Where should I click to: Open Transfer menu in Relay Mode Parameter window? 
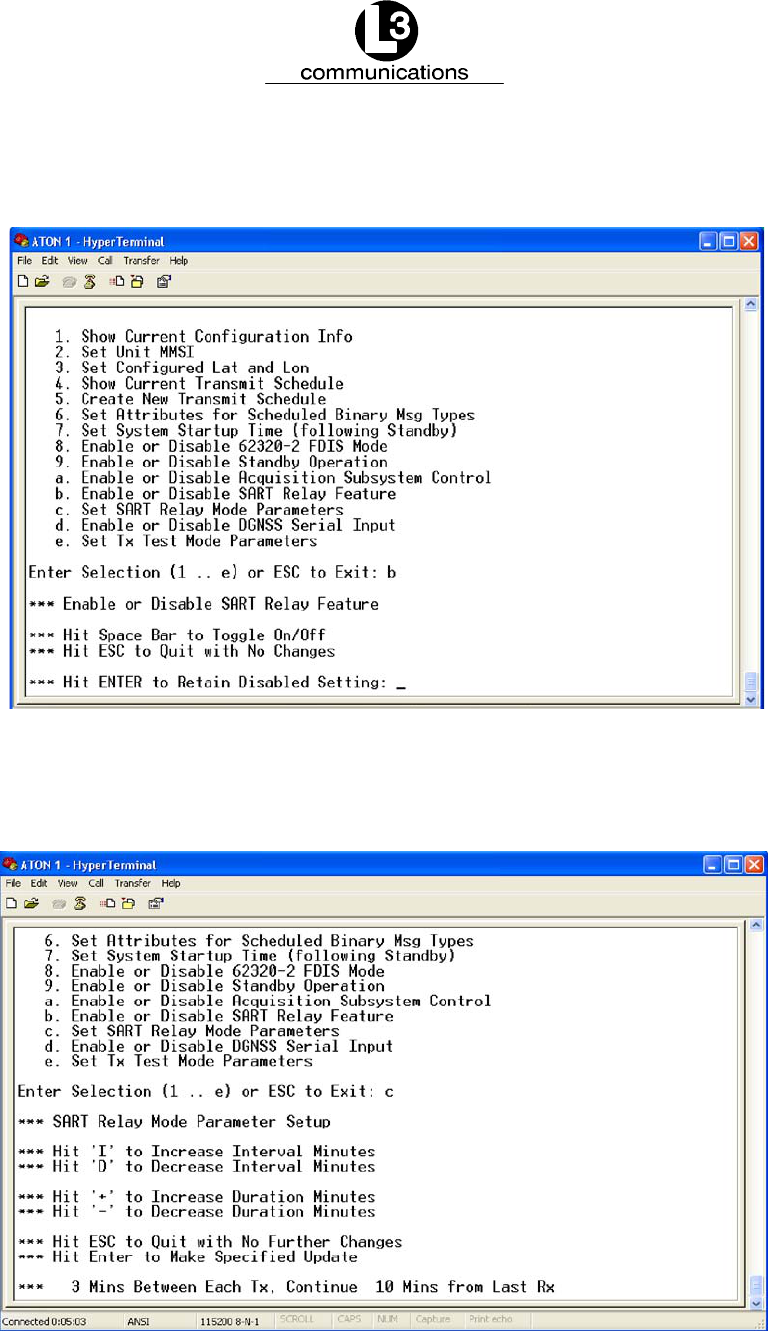(x=133, y=883)
